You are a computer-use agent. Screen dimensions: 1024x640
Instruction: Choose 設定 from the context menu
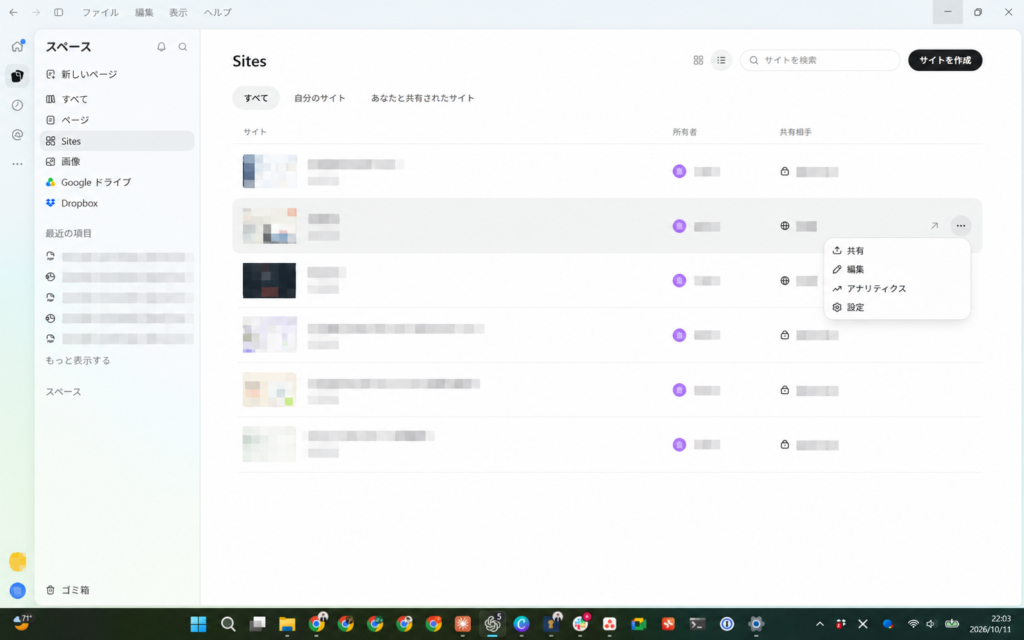(897, 307)
